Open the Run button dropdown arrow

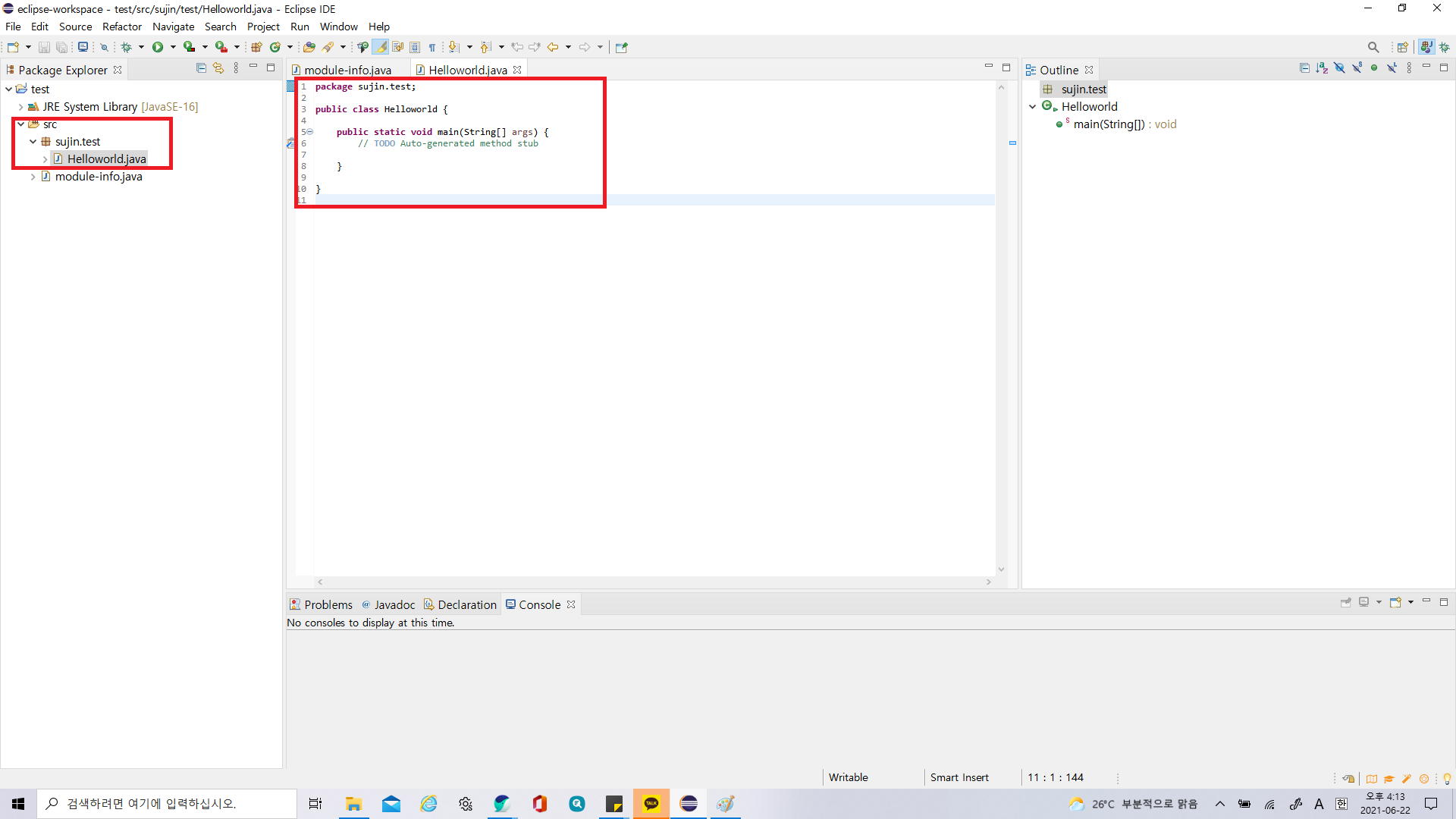[x=173, y=47]
